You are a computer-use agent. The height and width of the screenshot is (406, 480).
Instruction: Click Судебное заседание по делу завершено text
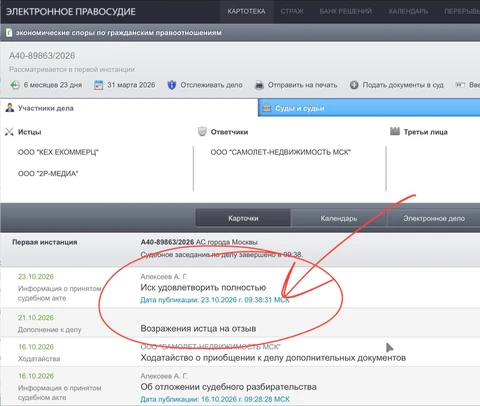(x=222, y=255)
